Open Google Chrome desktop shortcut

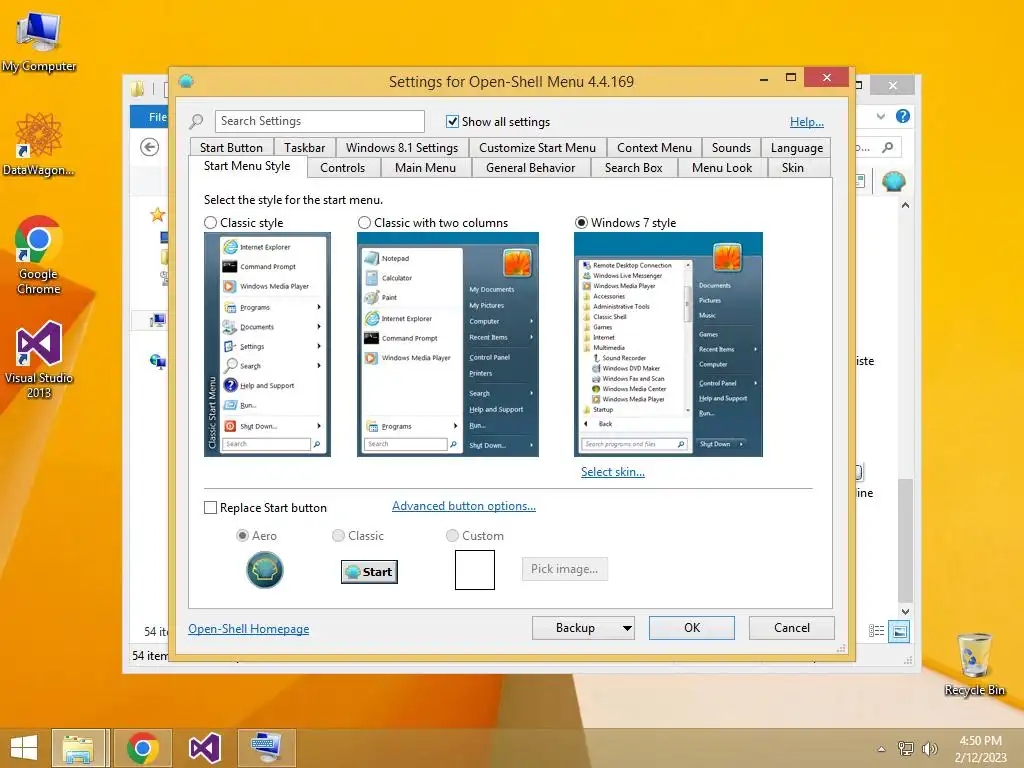tap(39, 255)
